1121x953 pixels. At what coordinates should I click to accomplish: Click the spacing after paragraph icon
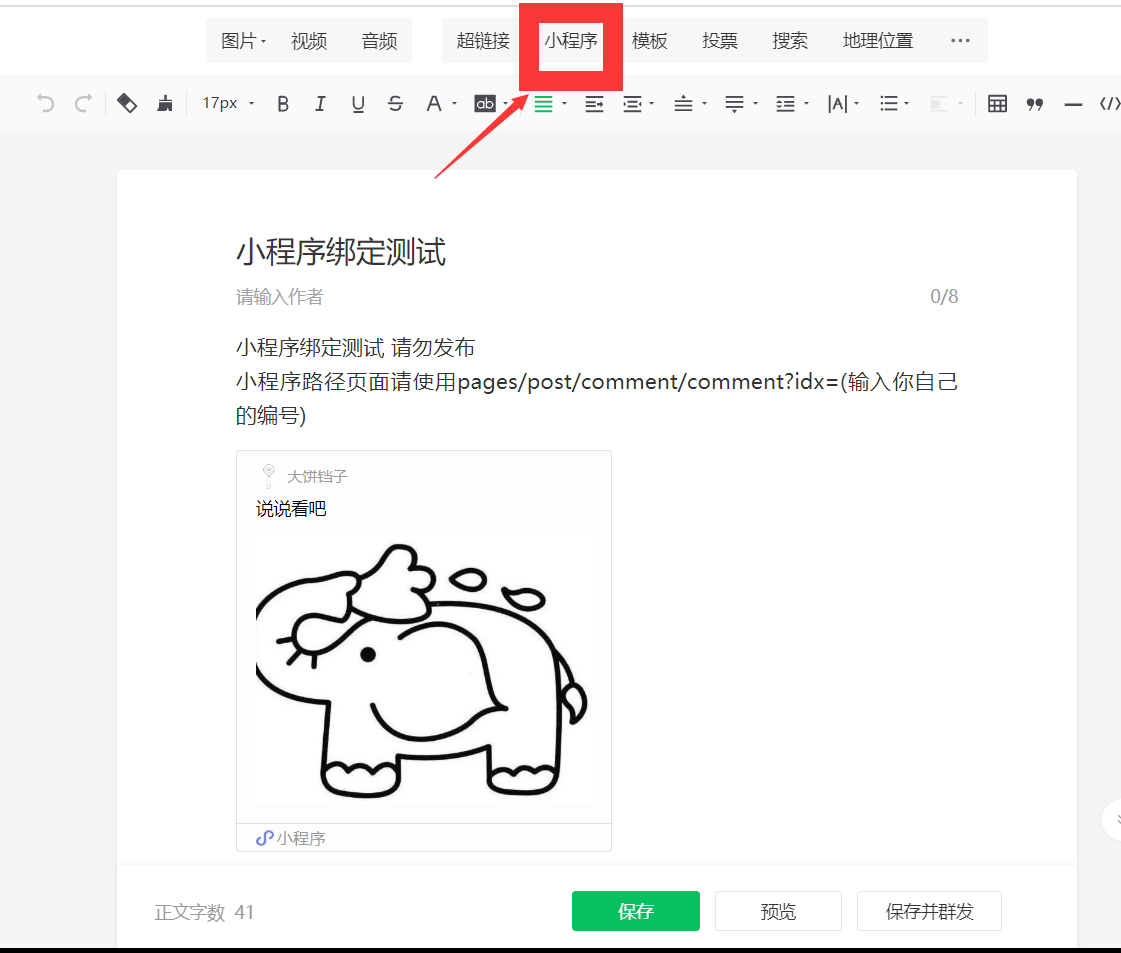[x=734, y=104]
